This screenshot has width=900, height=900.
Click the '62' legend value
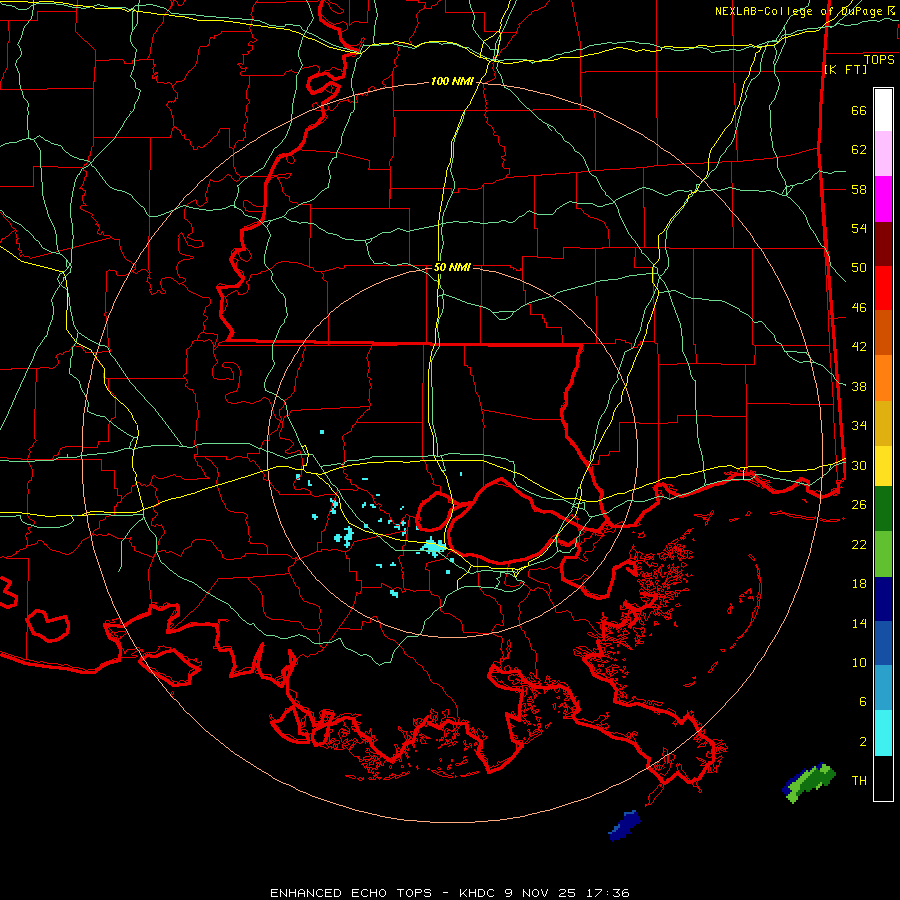click(859, 150)
